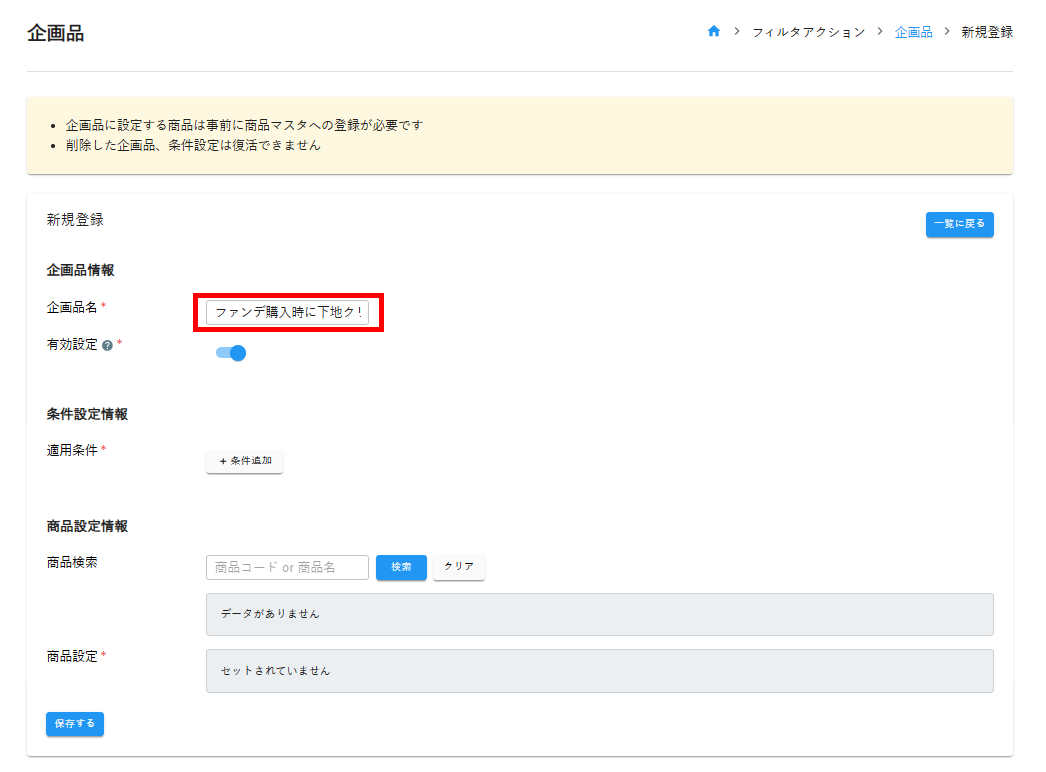
Task: Toggle the 有効設定 switch off
Action: [231, 353]
